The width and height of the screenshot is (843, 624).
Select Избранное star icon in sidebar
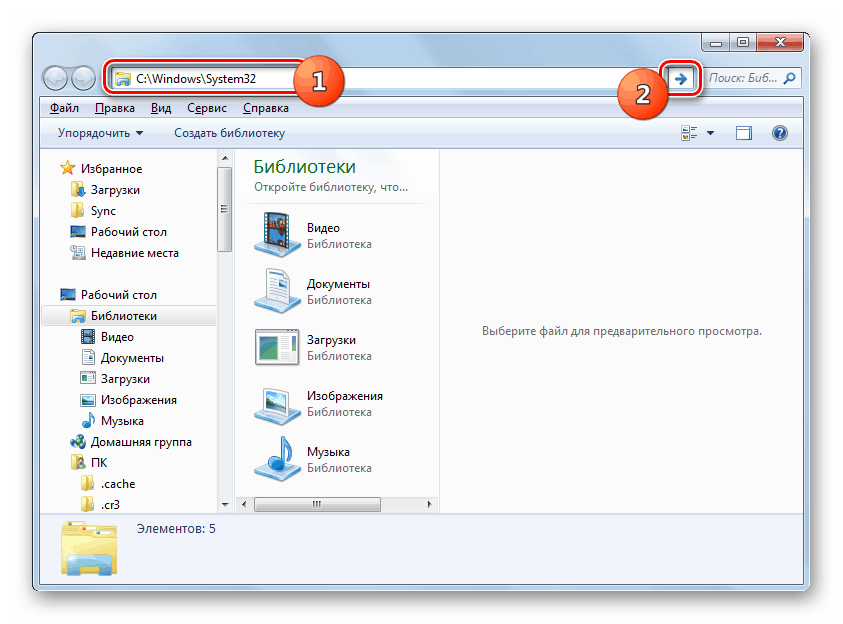pos(67,168)
